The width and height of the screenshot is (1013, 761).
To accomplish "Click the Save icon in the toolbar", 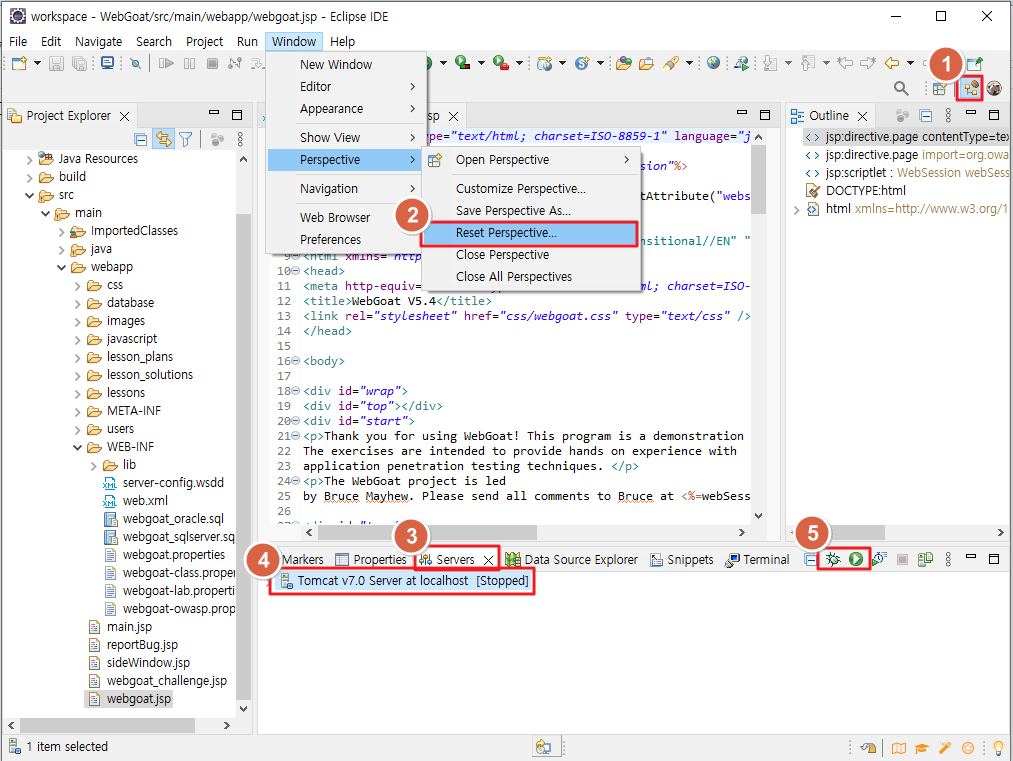I will (56, 63).
